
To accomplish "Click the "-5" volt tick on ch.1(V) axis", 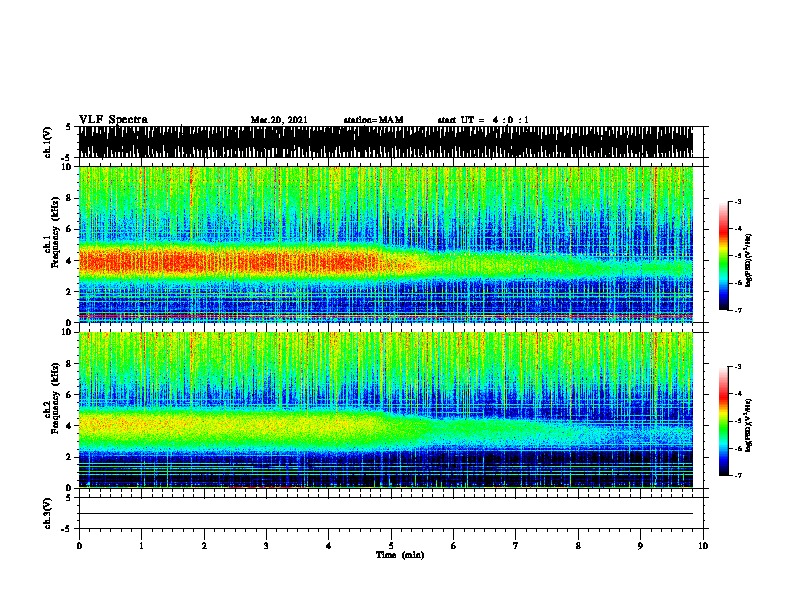I will 67,158.
